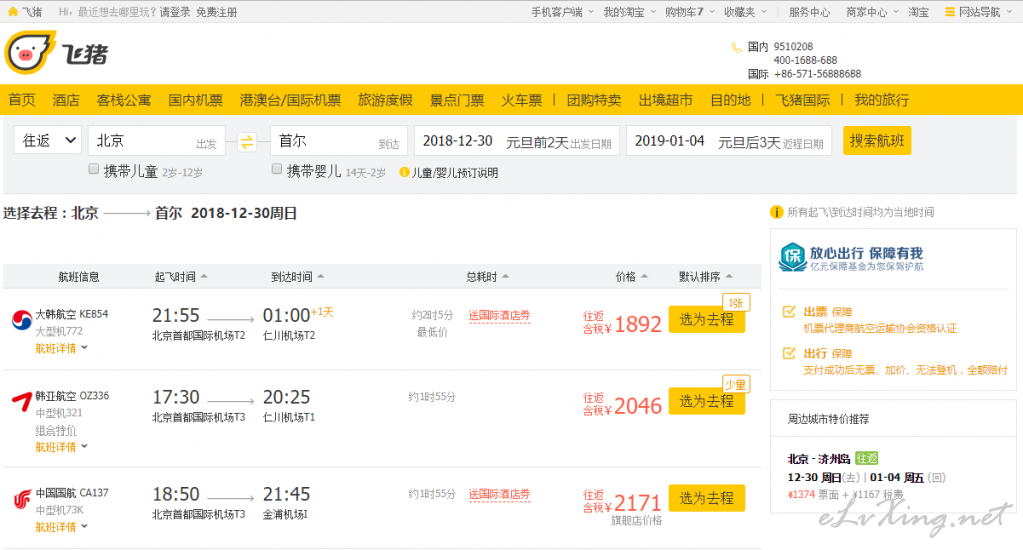Click checkmark icon beside 出行 保障
The height and width of the screenshot is (550, 1023).
(789, 353)
